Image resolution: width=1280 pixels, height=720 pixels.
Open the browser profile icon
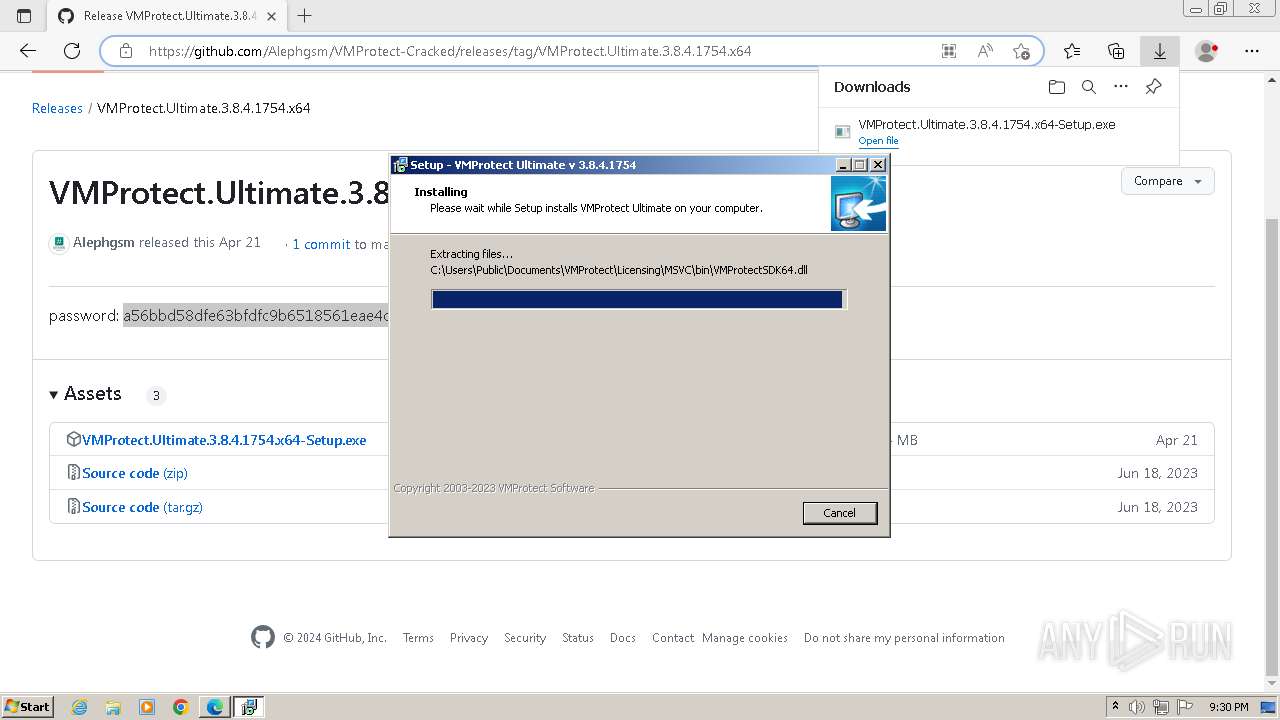1207,51
